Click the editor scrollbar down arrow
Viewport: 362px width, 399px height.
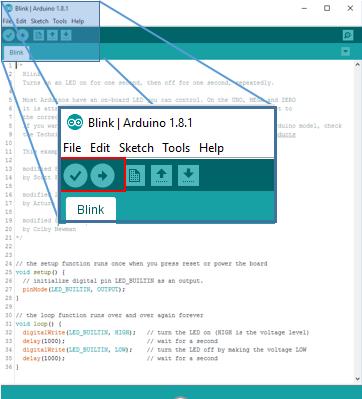tap(357, 379)
